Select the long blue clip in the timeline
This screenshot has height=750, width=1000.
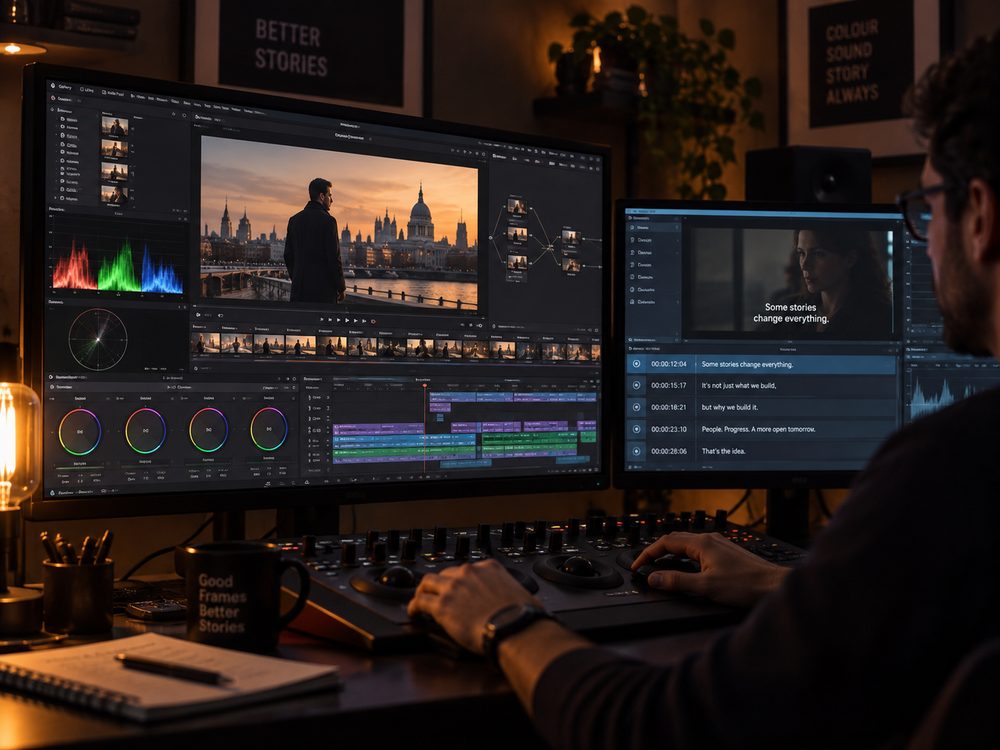[x=404, y=439]
